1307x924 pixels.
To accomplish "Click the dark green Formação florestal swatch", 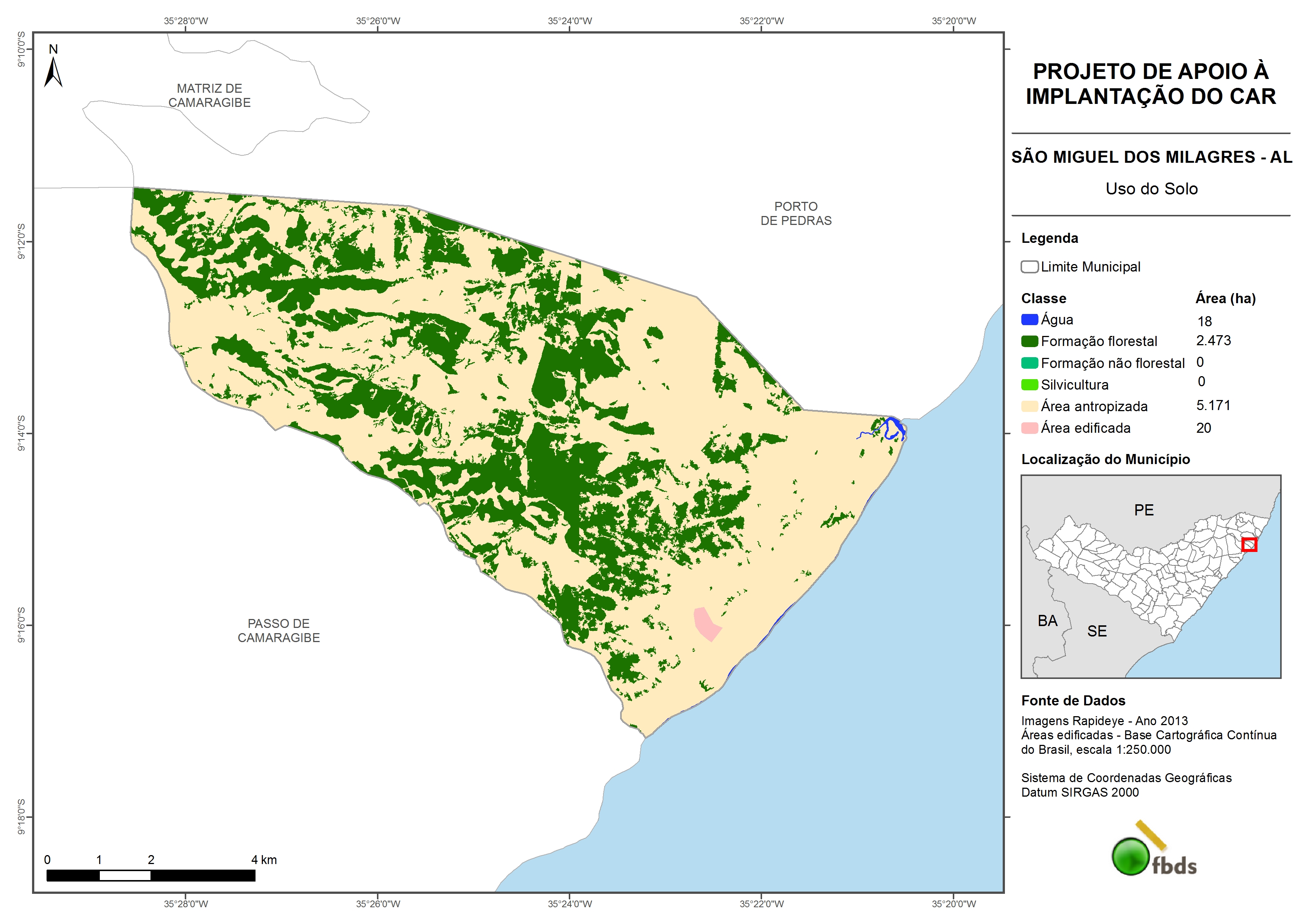I will tap(1029, 342).
